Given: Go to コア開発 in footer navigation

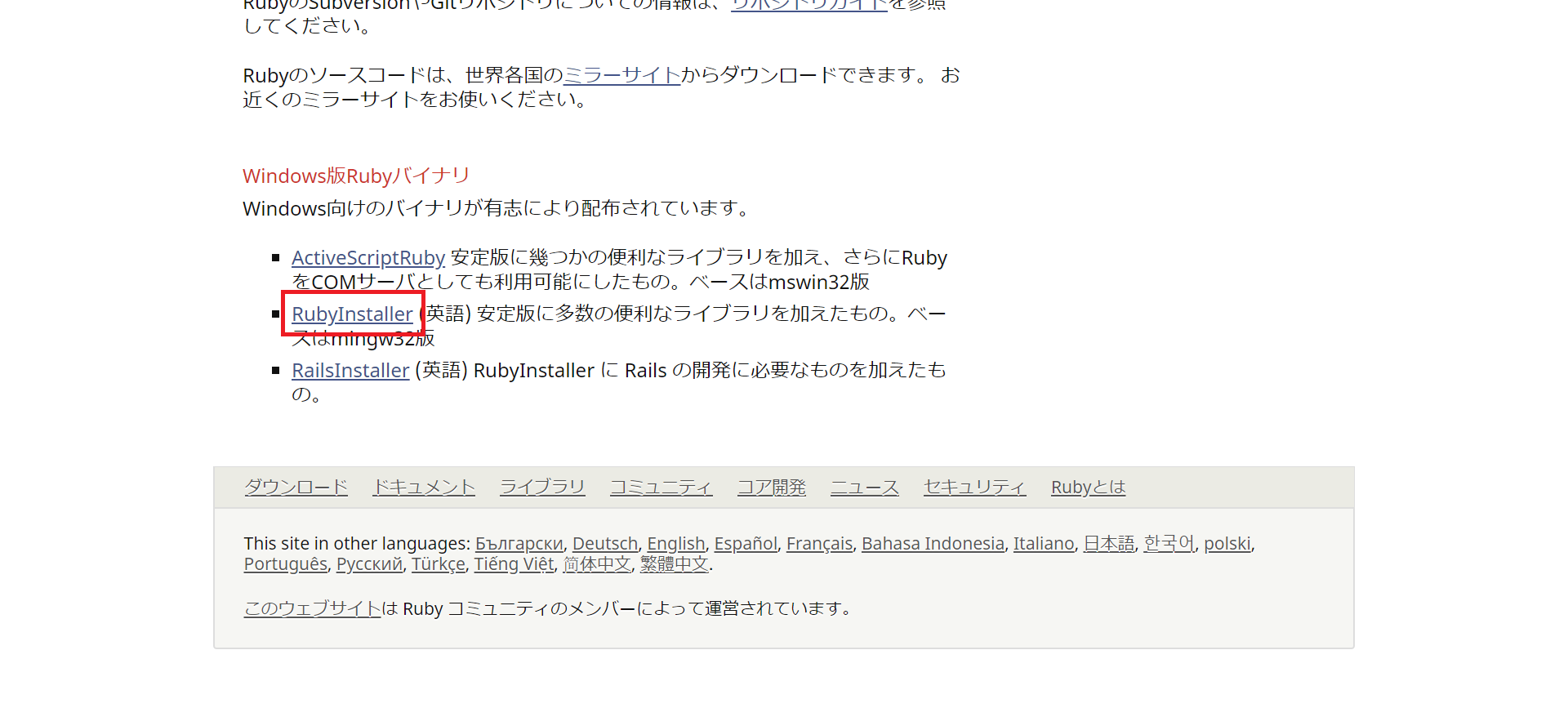Looking at the screenshot, I should tap(772, 487).
